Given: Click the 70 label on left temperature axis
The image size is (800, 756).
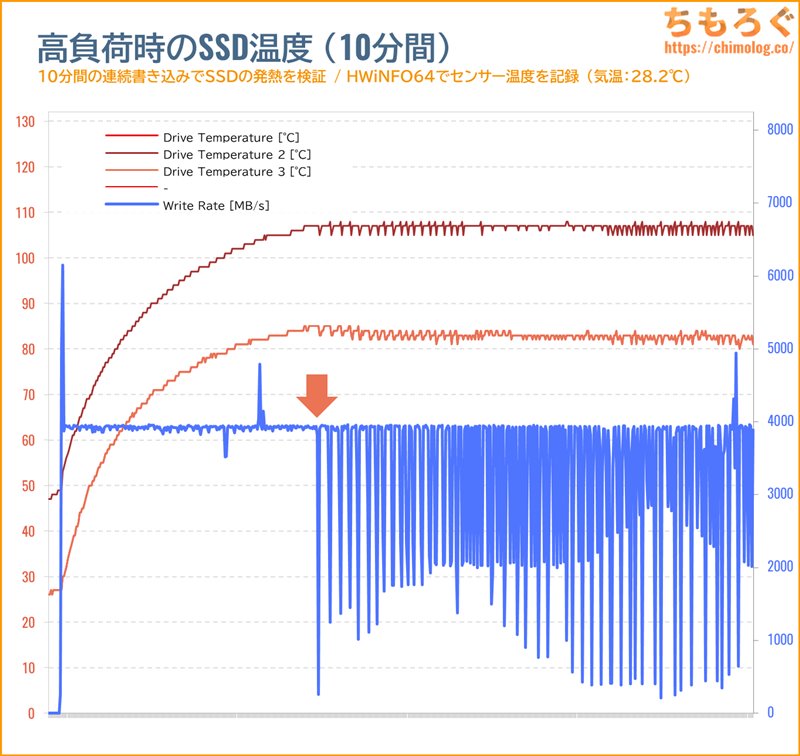Looking at the screenshot, I should [x=28, y=395].
